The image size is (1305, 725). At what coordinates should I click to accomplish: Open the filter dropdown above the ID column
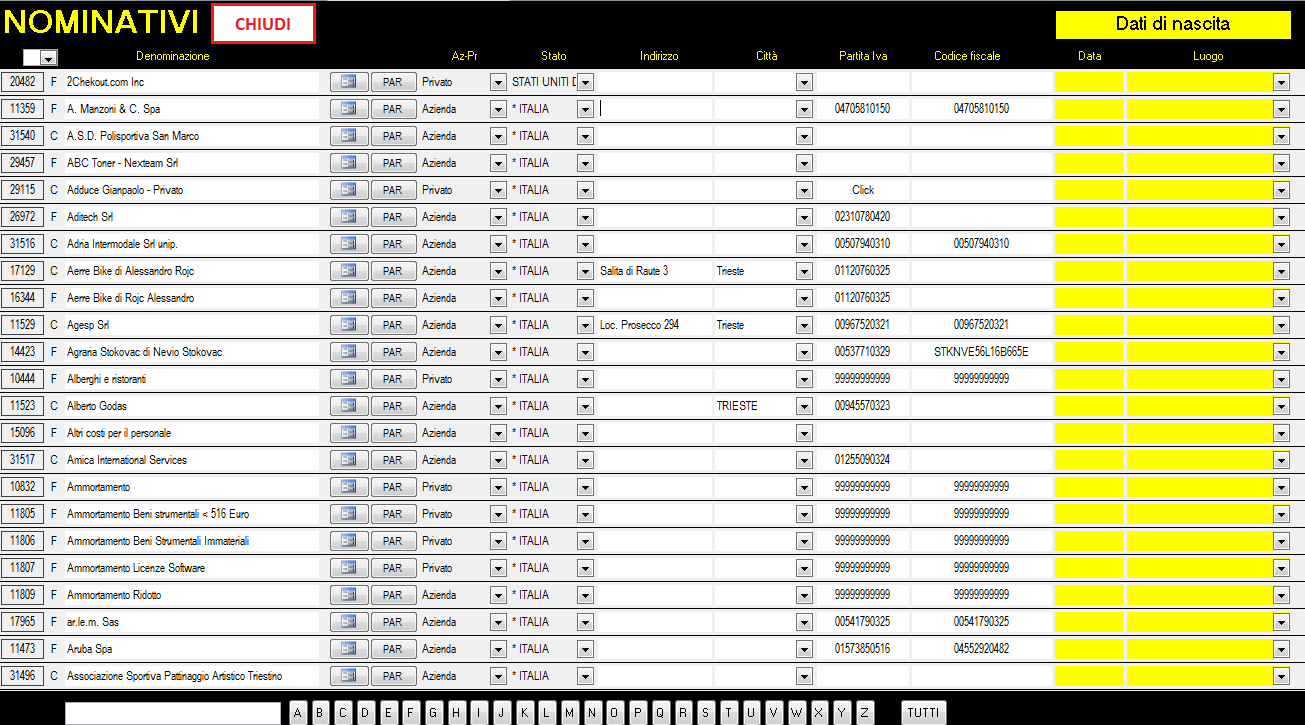coord(49,58)
